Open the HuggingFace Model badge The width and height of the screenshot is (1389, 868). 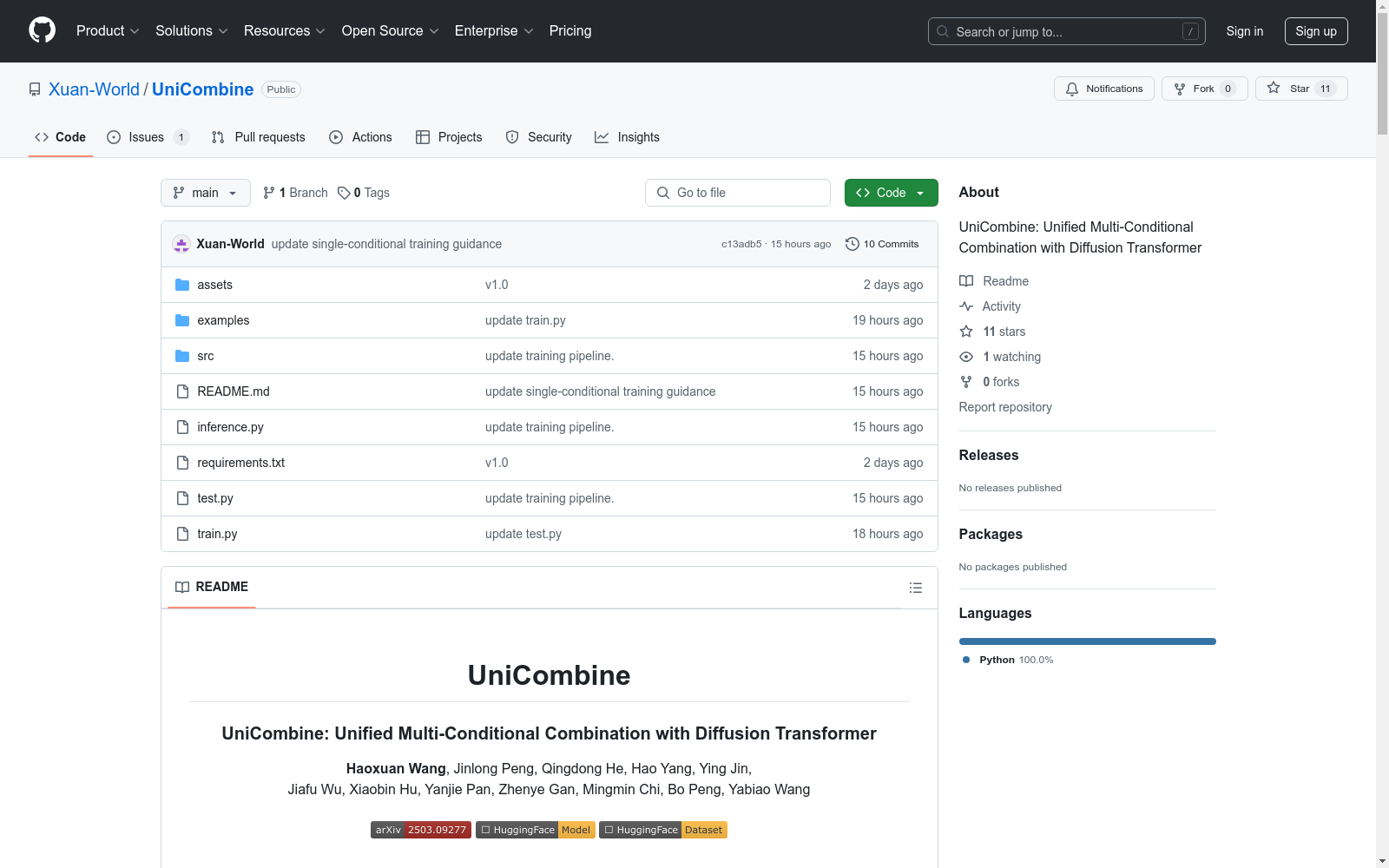point(536,830)
